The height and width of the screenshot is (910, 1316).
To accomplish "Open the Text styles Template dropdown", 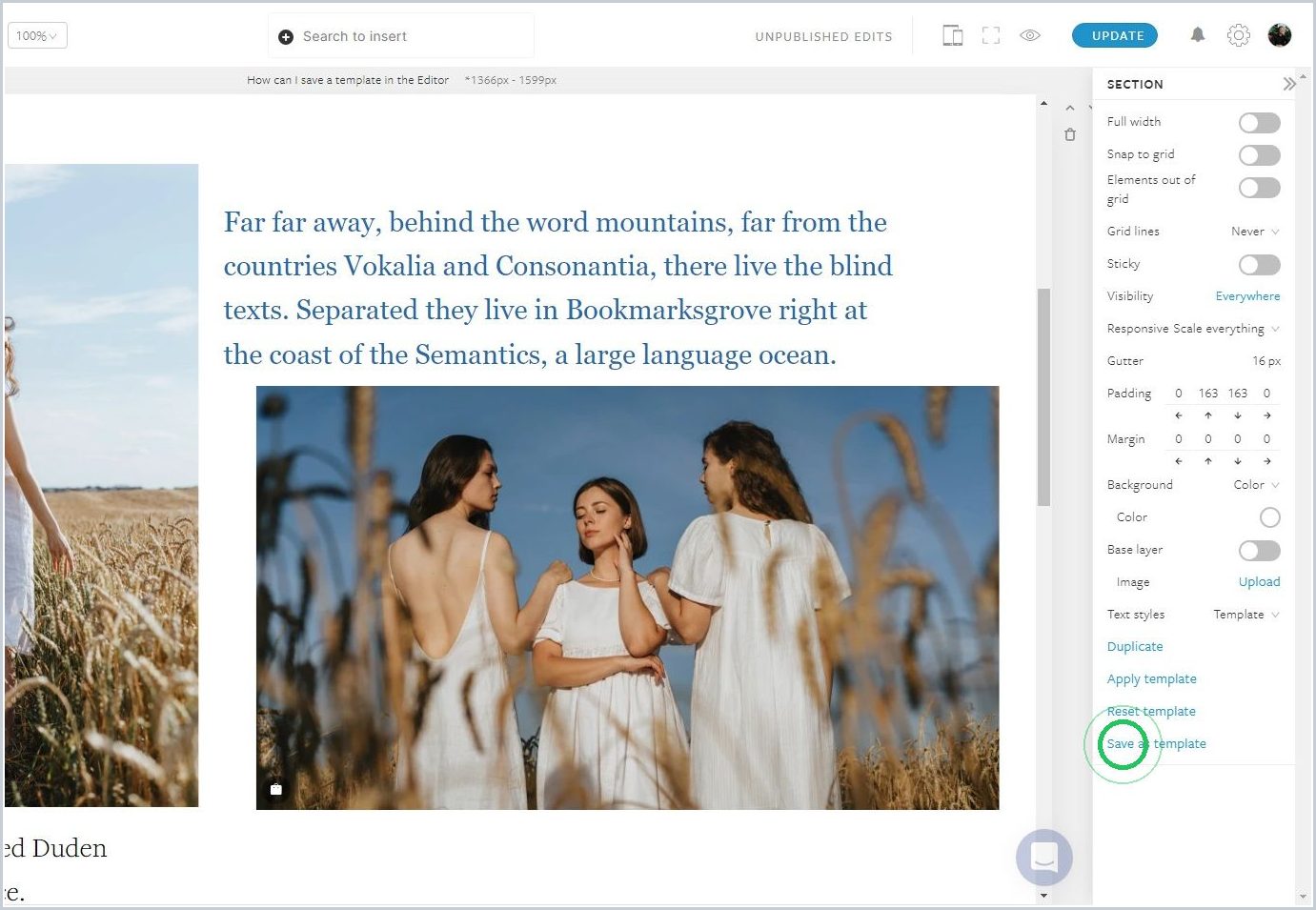I will 1246,615.
